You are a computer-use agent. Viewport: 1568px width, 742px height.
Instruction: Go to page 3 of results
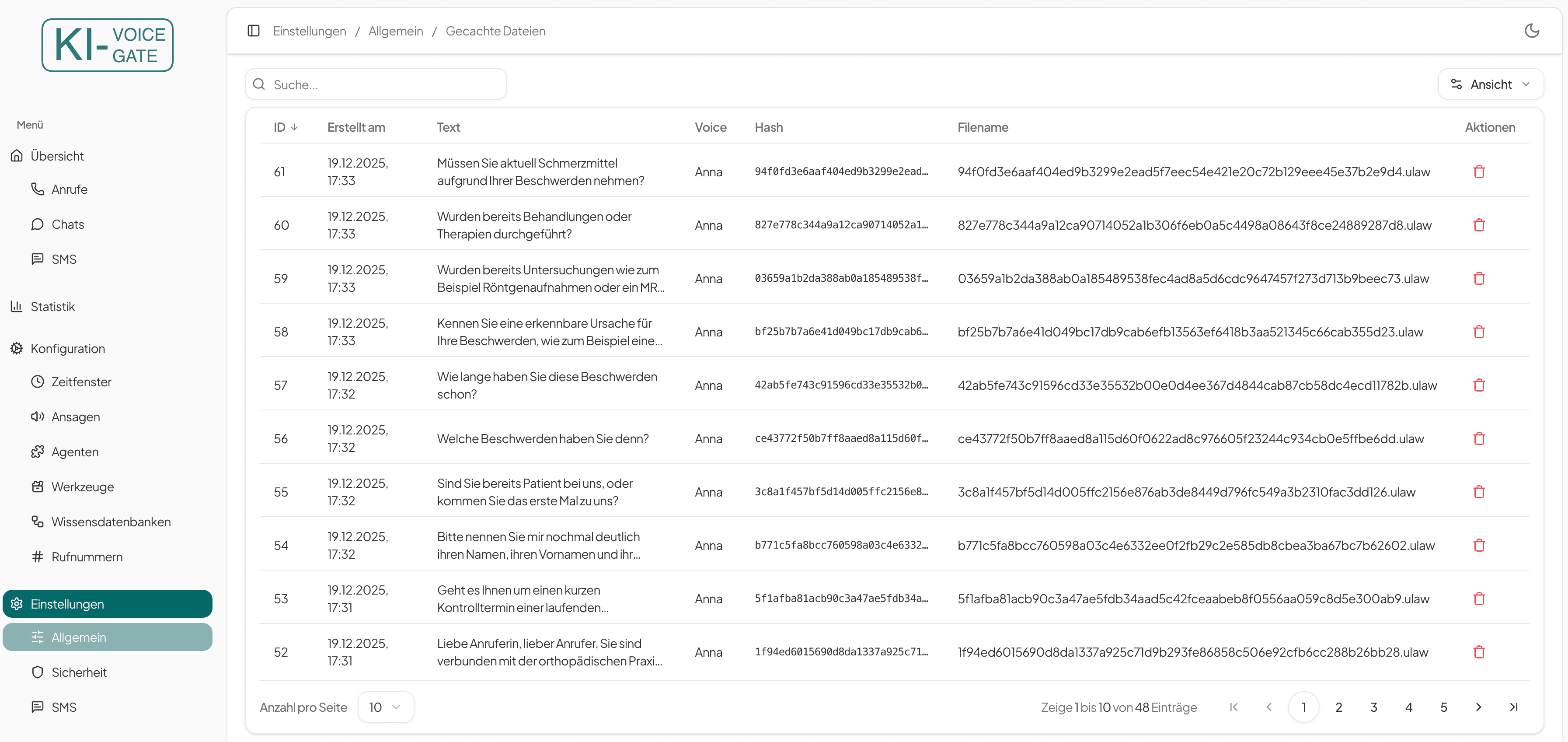pyautogui.click(x=1373, y=707)
